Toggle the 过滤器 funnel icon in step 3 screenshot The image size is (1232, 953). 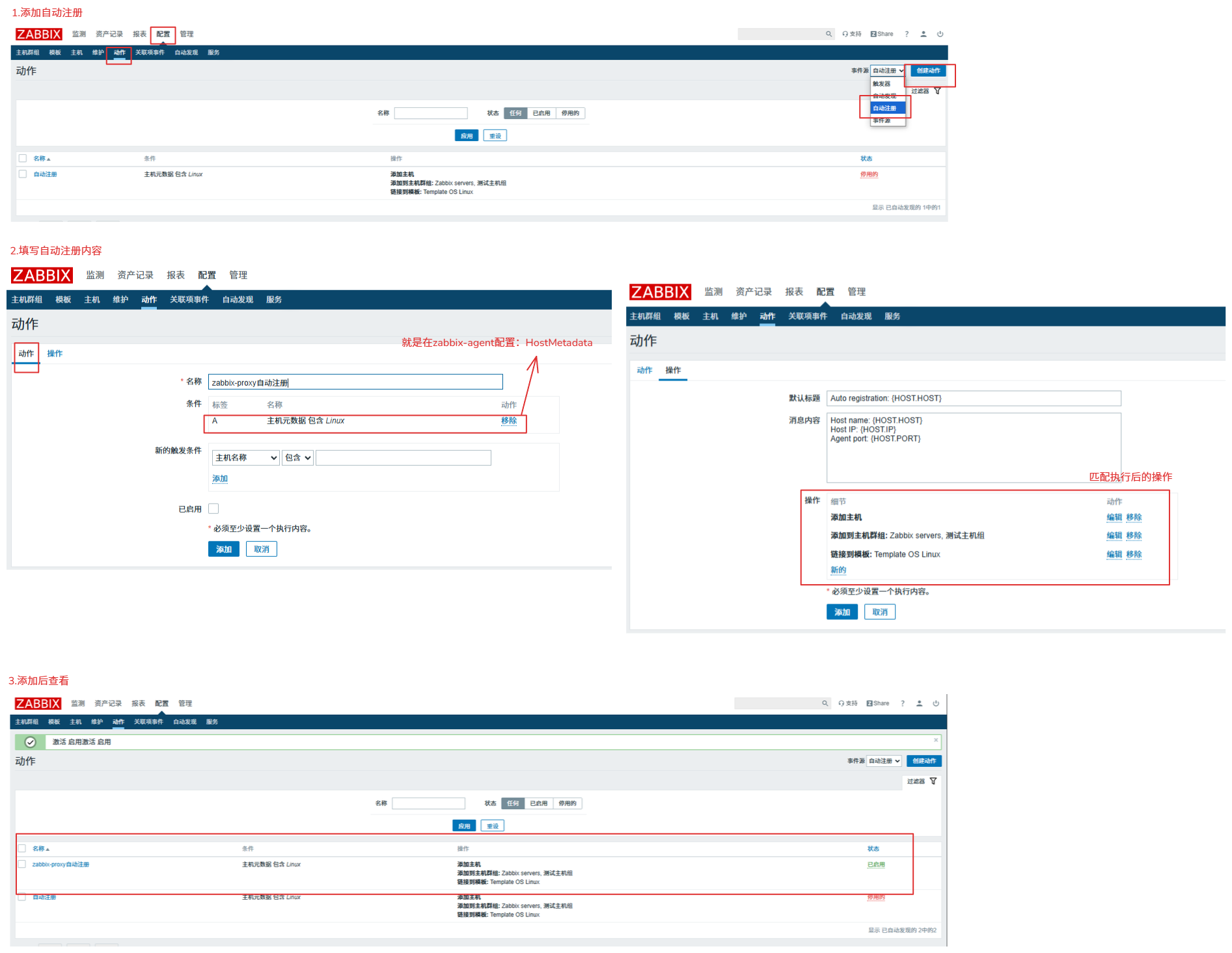pyautogui.click(x=933, y=781)
